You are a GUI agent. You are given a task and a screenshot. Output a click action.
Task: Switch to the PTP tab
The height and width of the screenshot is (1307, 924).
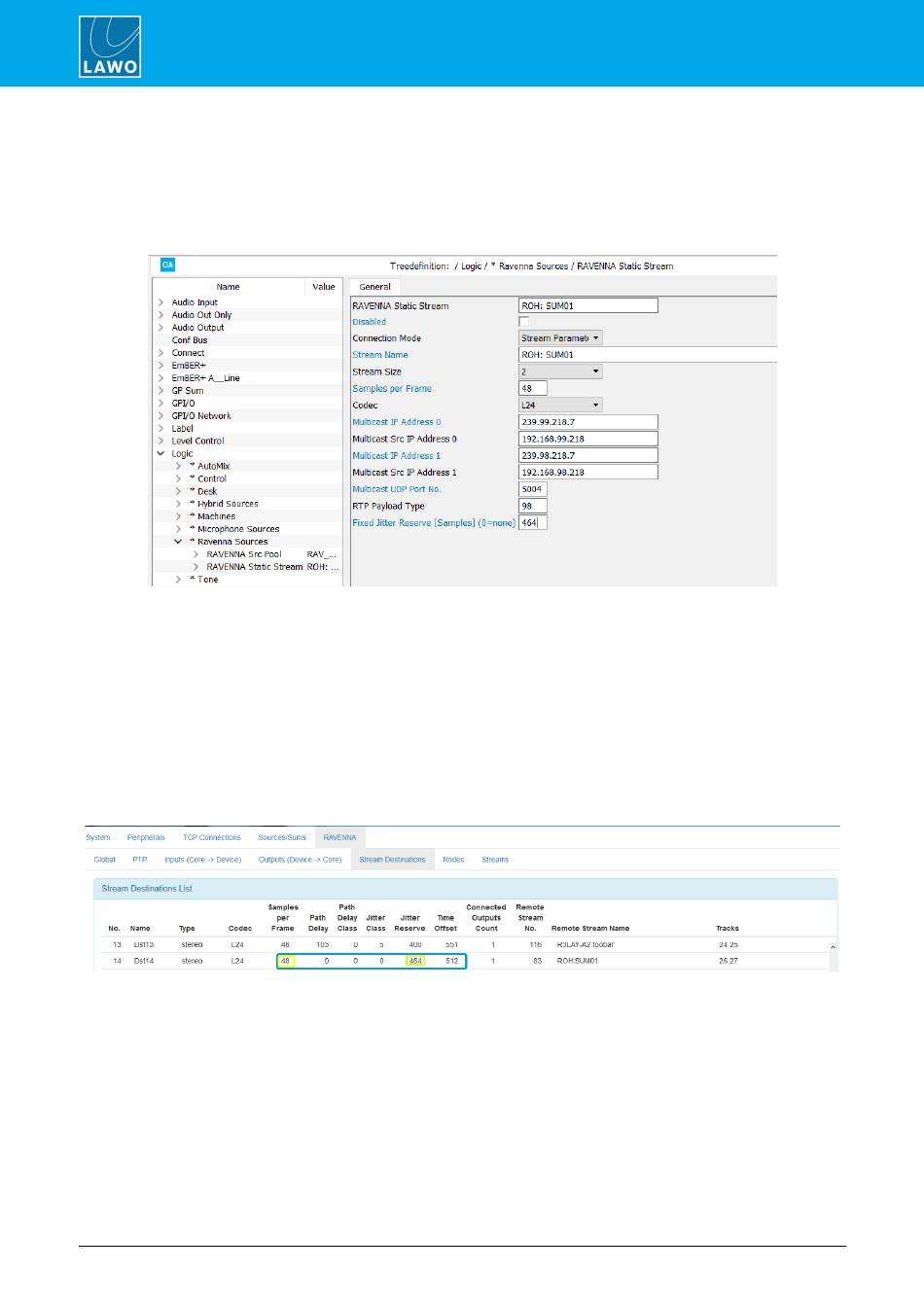tap(139, 860)
